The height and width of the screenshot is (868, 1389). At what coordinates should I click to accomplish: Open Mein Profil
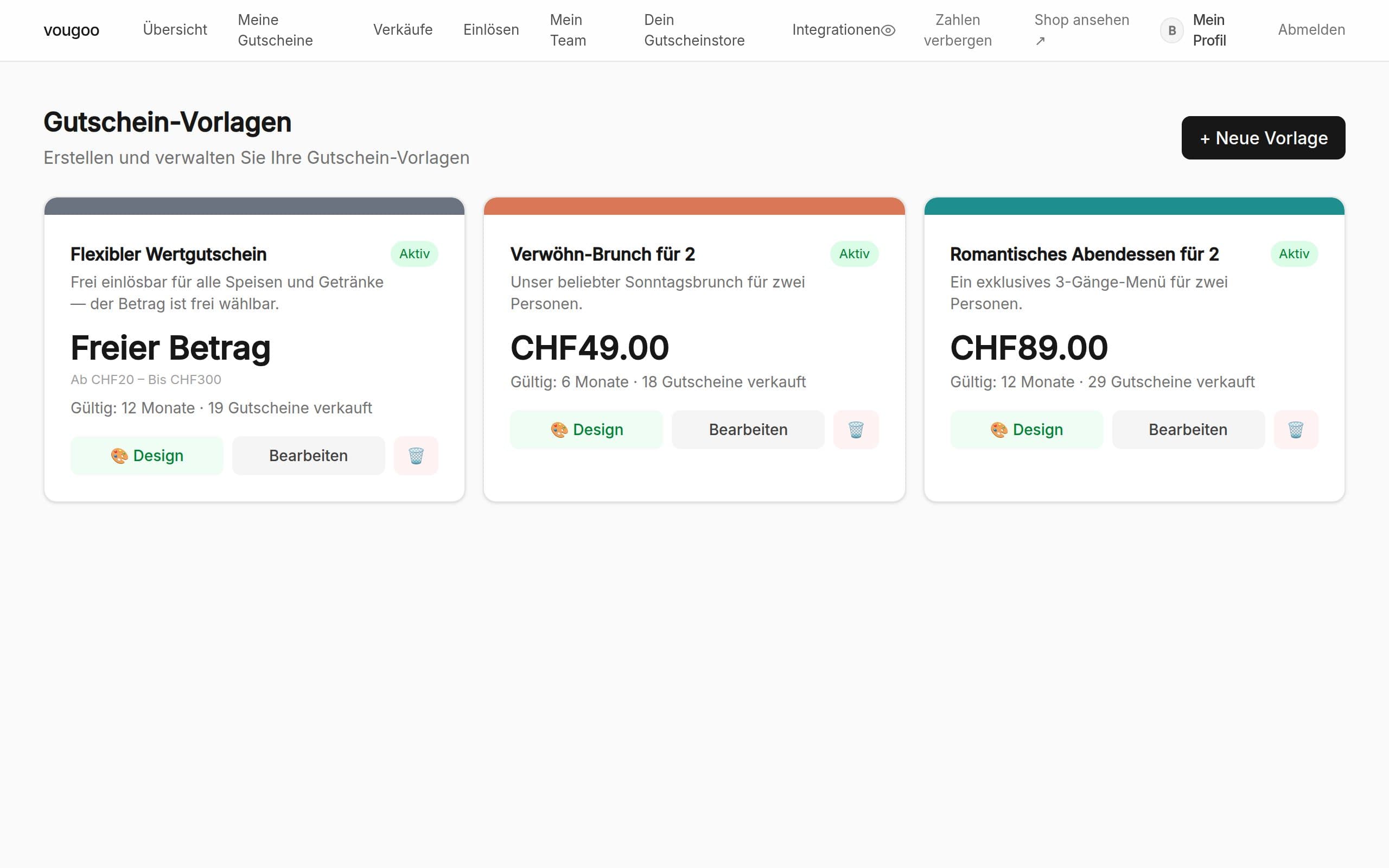(1209, 30)
